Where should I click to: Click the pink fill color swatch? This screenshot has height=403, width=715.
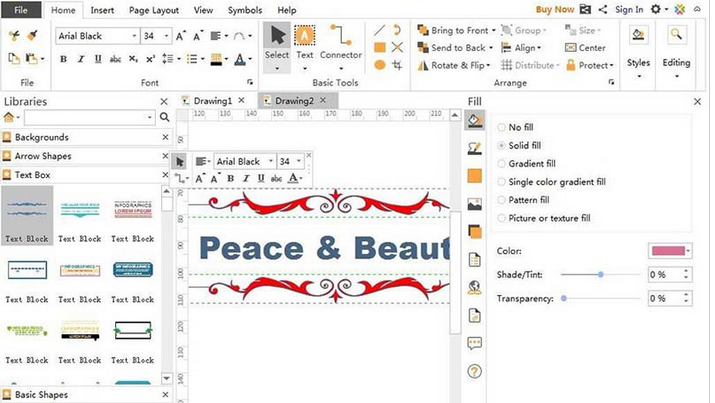point(668,251)
